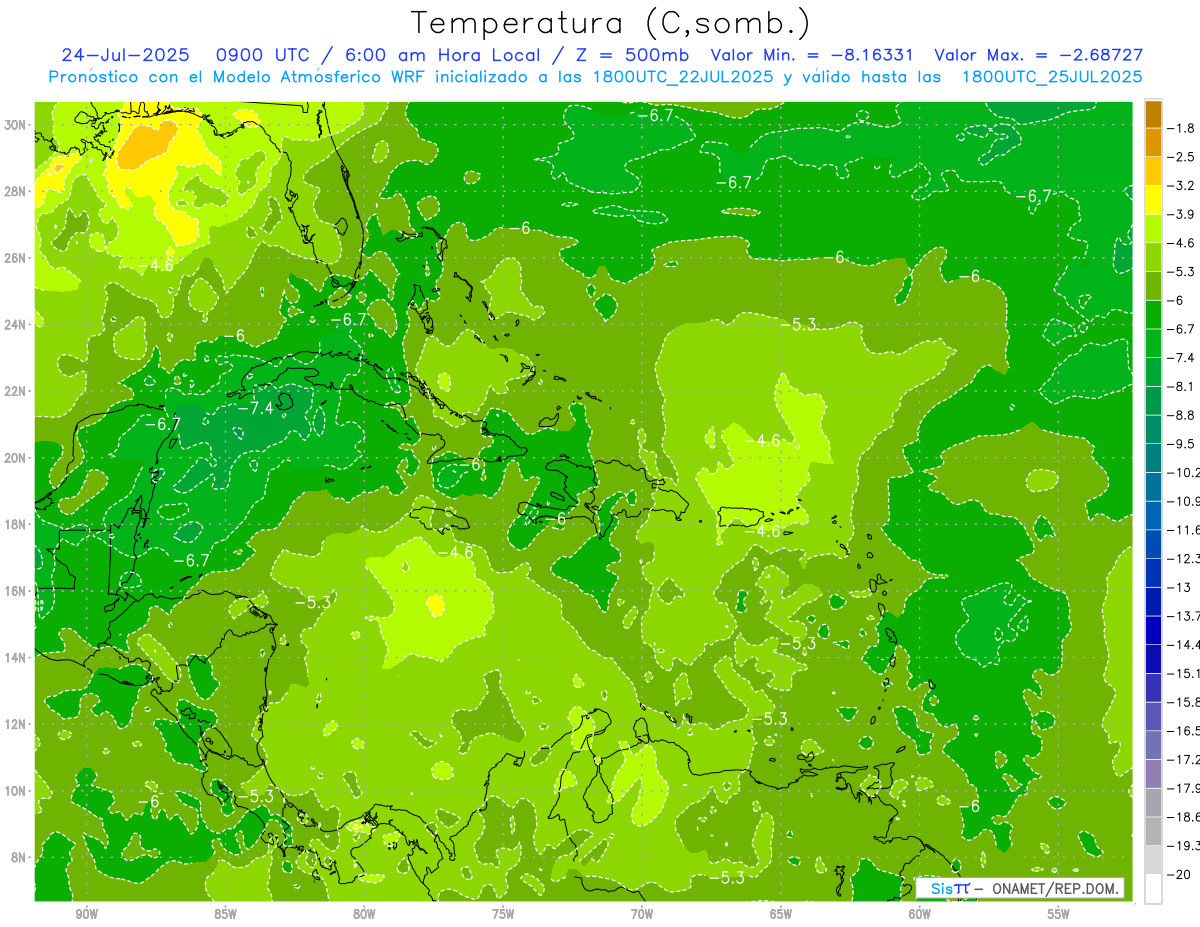Screen dimensions: 1200x927
Task: Click the -15.8 value on the color scale
Action: [1184, 701]
